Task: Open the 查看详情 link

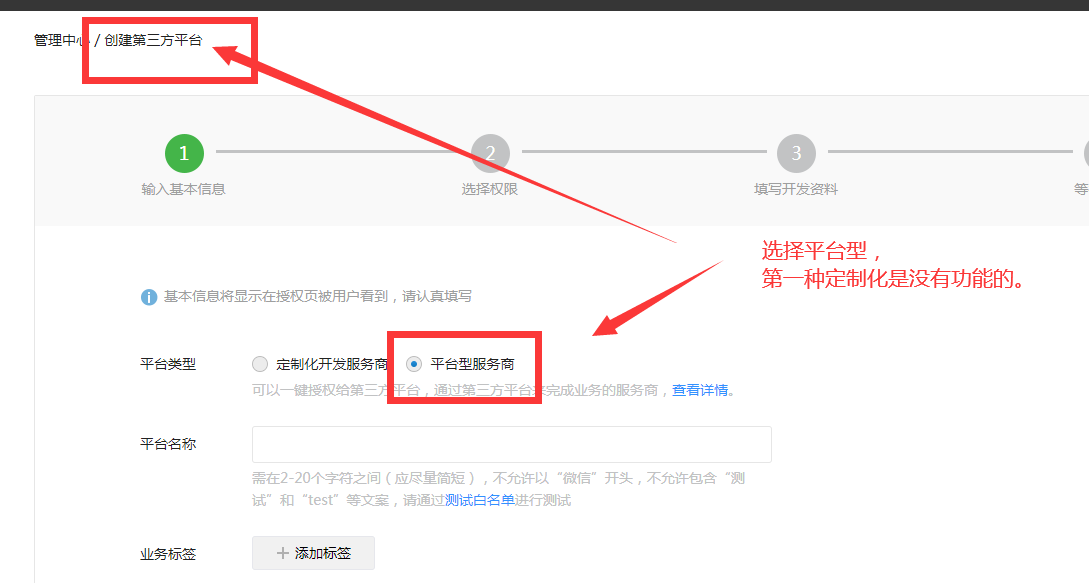Action: tap(699, 390)
